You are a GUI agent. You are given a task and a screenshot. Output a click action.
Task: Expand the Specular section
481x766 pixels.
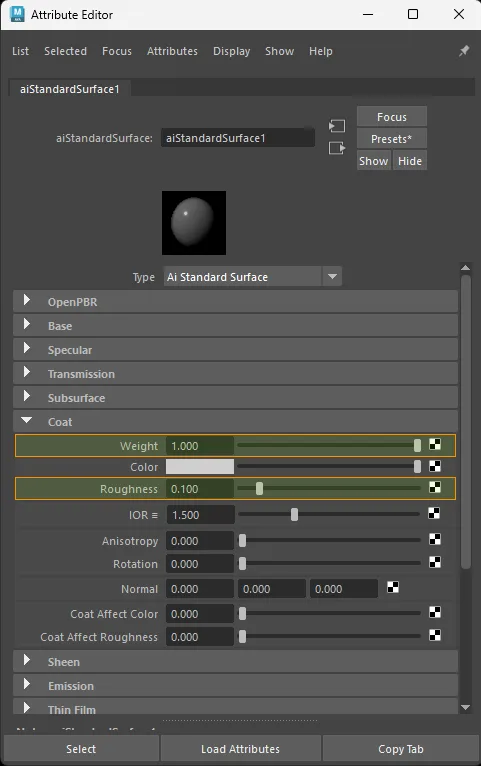coord(27,348)
